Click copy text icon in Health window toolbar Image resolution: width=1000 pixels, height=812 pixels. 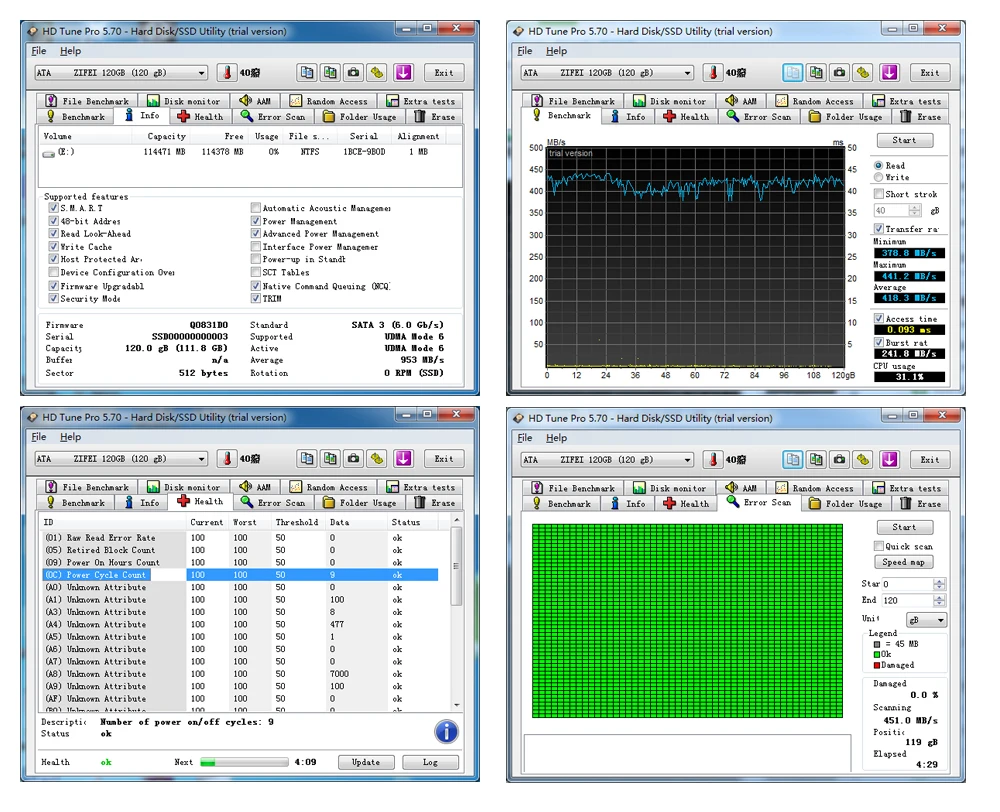[x=307, y=459]
